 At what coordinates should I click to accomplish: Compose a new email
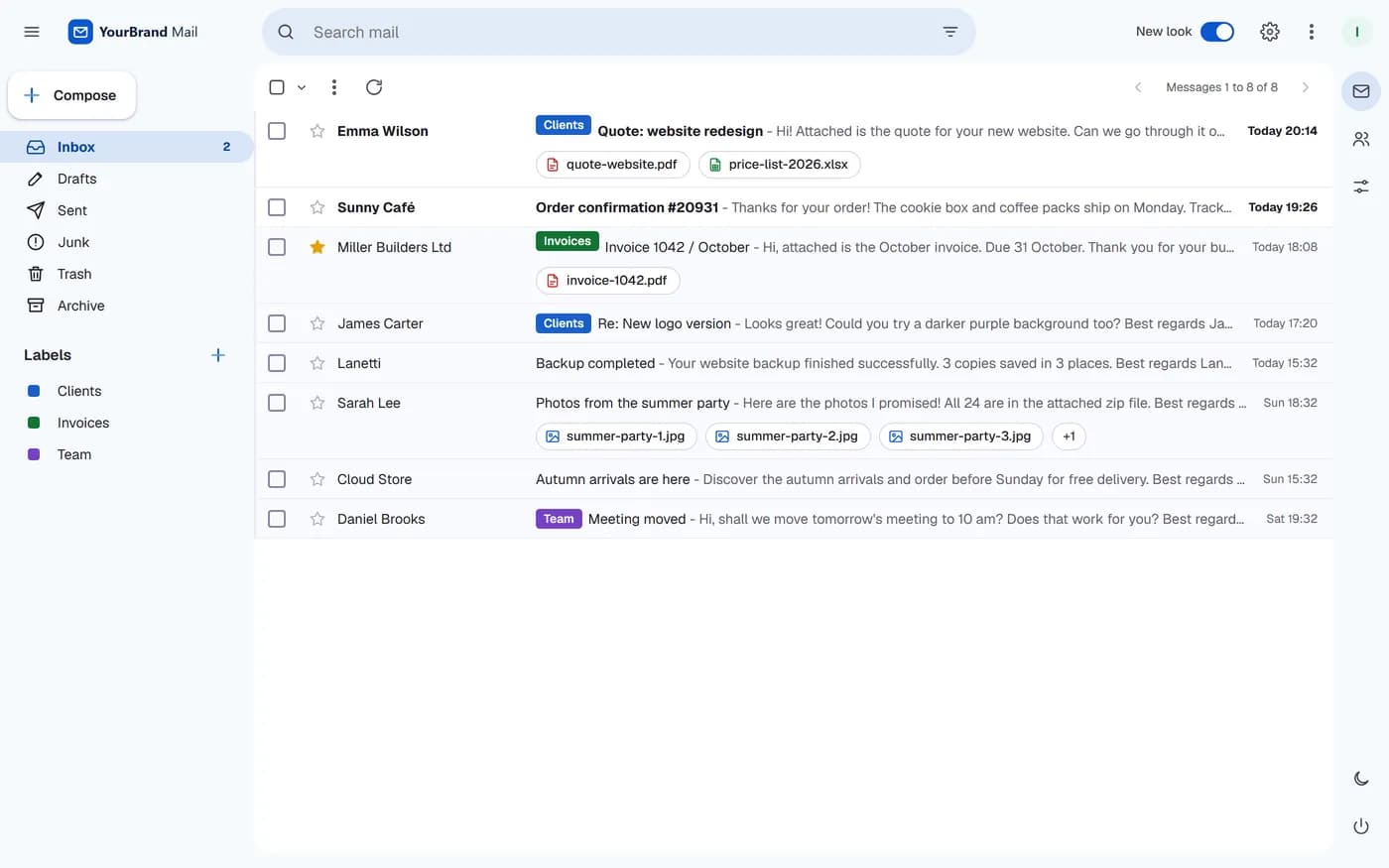(x=71, y=95)
